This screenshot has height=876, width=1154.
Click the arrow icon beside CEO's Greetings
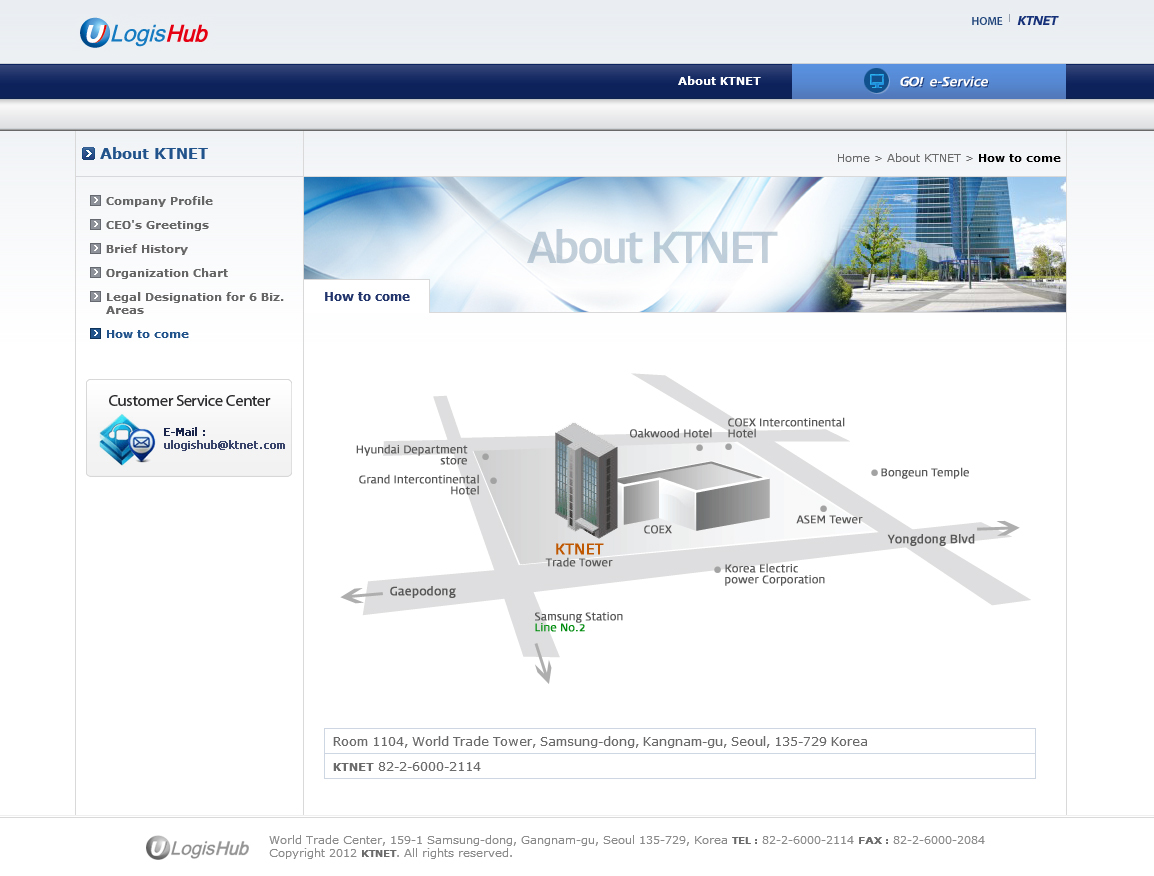95,225
